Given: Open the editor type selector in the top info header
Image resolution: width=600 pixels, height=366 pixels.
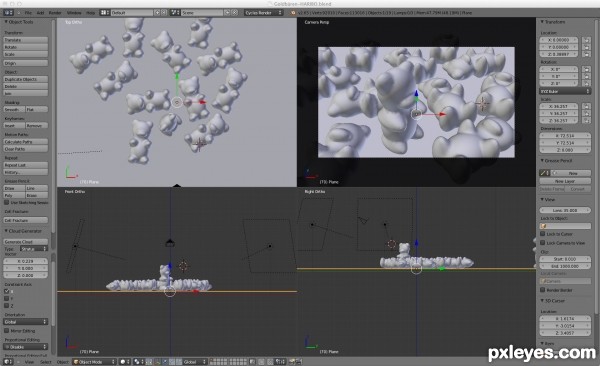Looking at the screenshot, I should point(8,13).
